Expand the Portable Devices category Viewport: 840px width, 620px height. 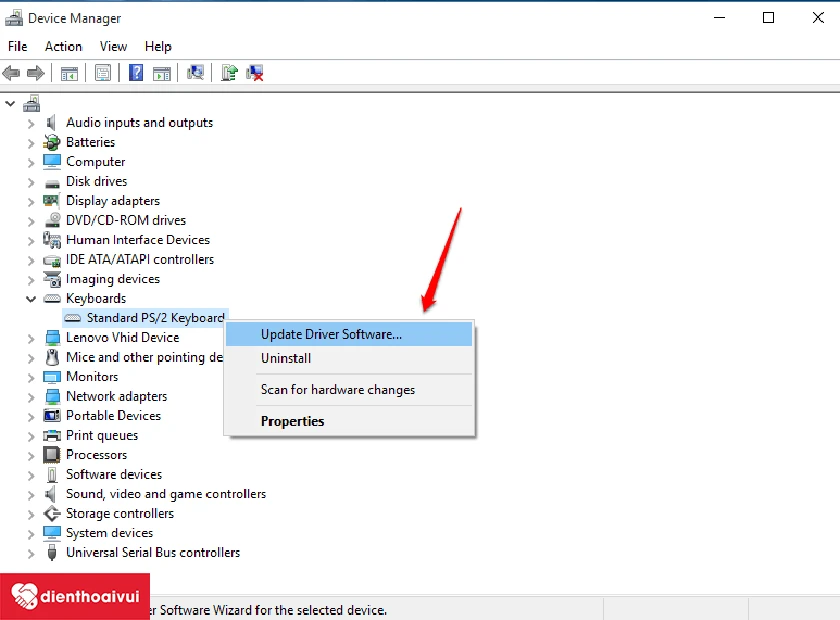click(x=31, y=416)
